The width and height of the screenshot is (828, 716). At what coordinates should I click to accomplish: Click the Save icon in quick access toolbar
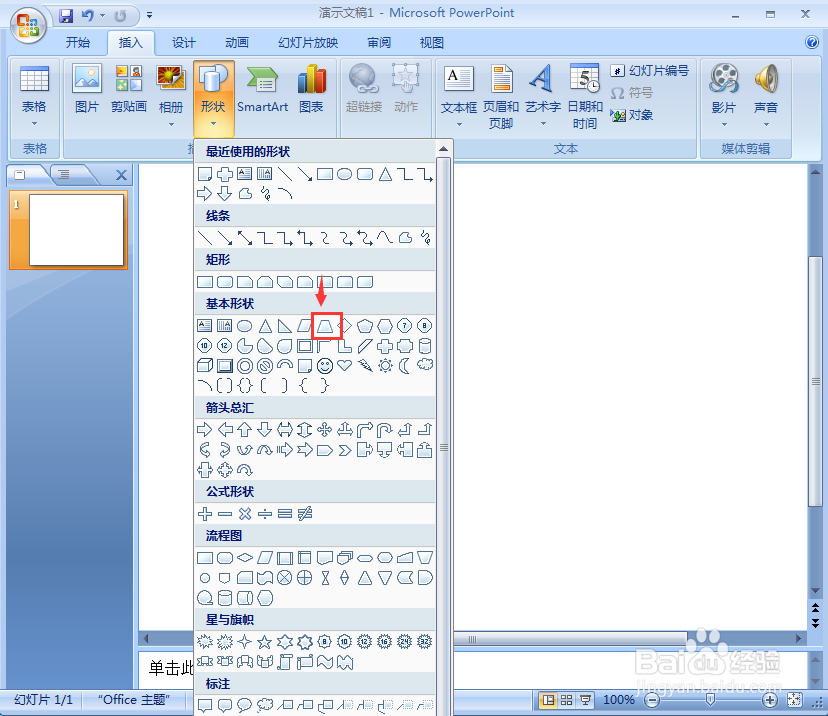(x=66, y=16)
